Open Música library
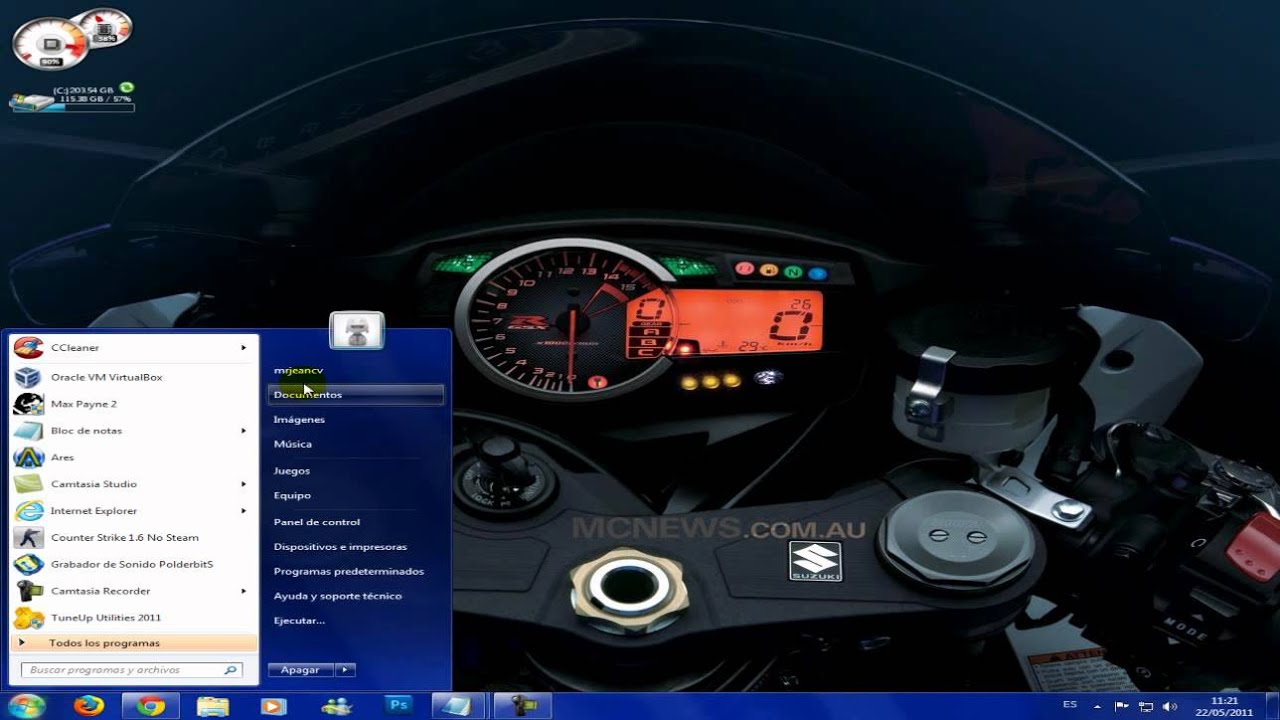This screenshot has width=1280, height=720. coord(293,444)
